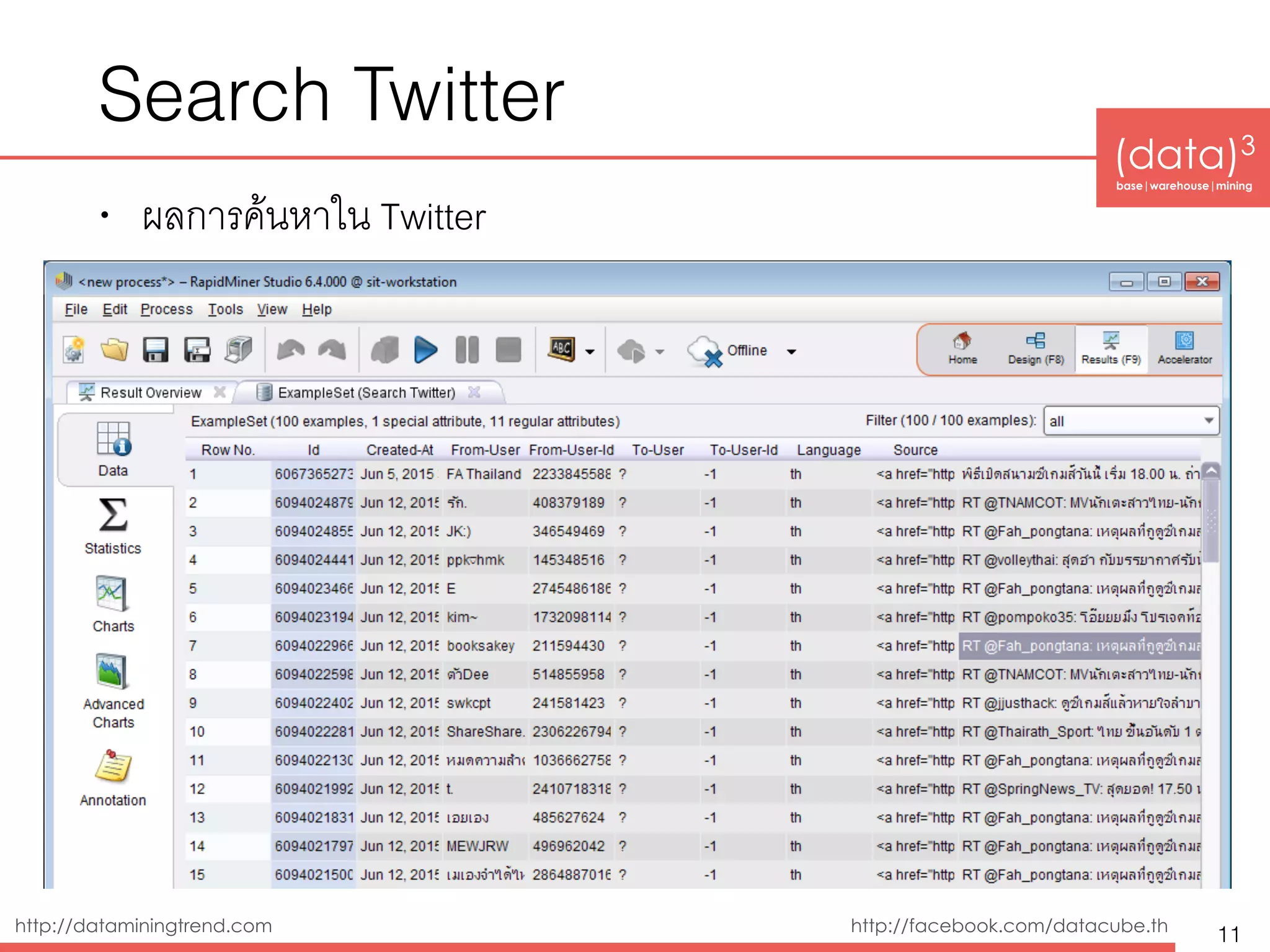This screenshot has width=1270, height=952.
Task: Run the process with blue play button
Action: pos(425,350)
